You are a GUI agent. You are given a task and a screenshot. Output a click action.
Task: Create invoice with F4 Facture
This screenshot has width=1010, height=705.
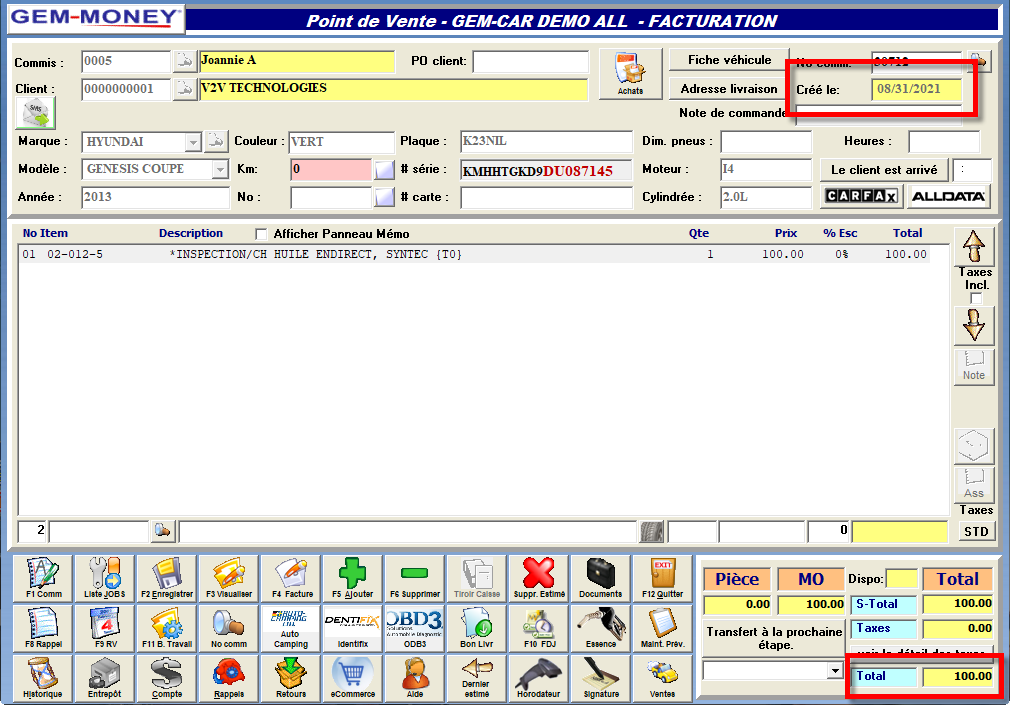click(291, 578)
